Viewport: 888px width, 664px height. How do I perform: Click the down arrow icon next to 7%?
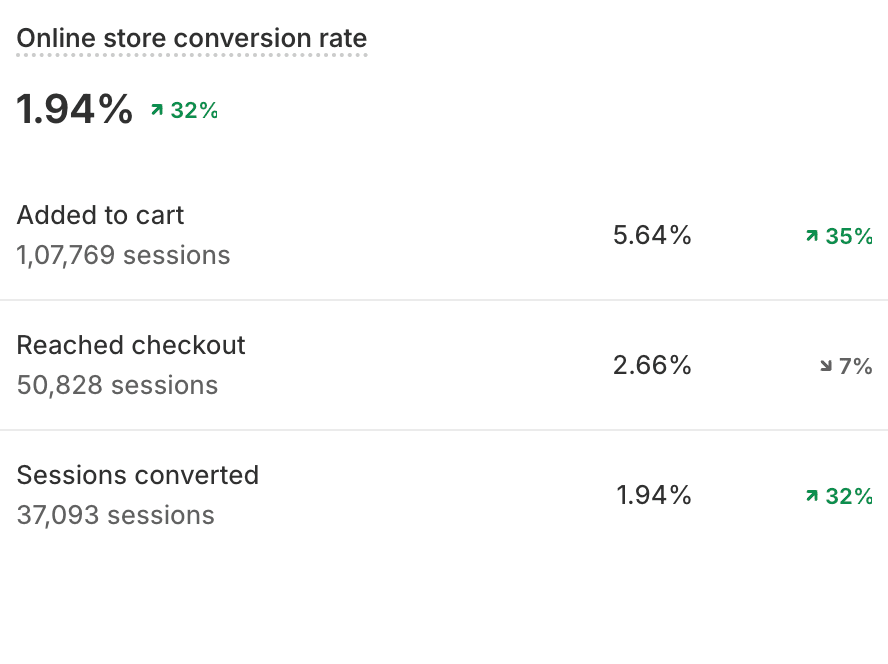[826, 366]
